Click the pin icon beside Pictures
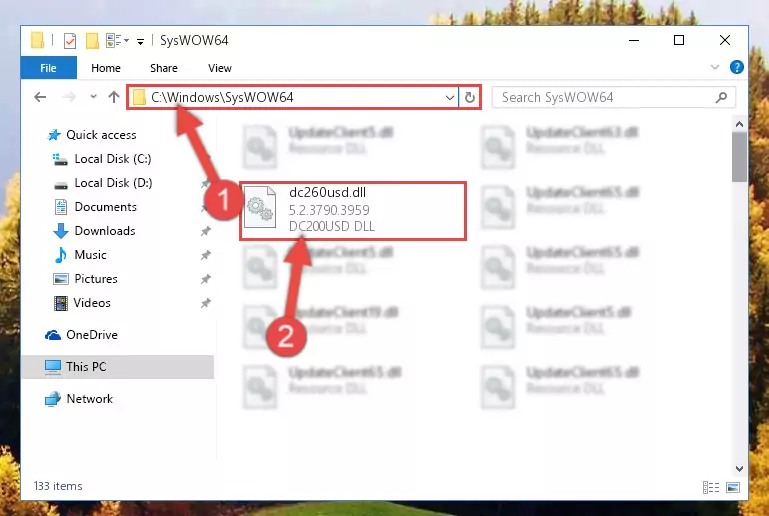This screenshot has height=516, width=769. point(205,279)
